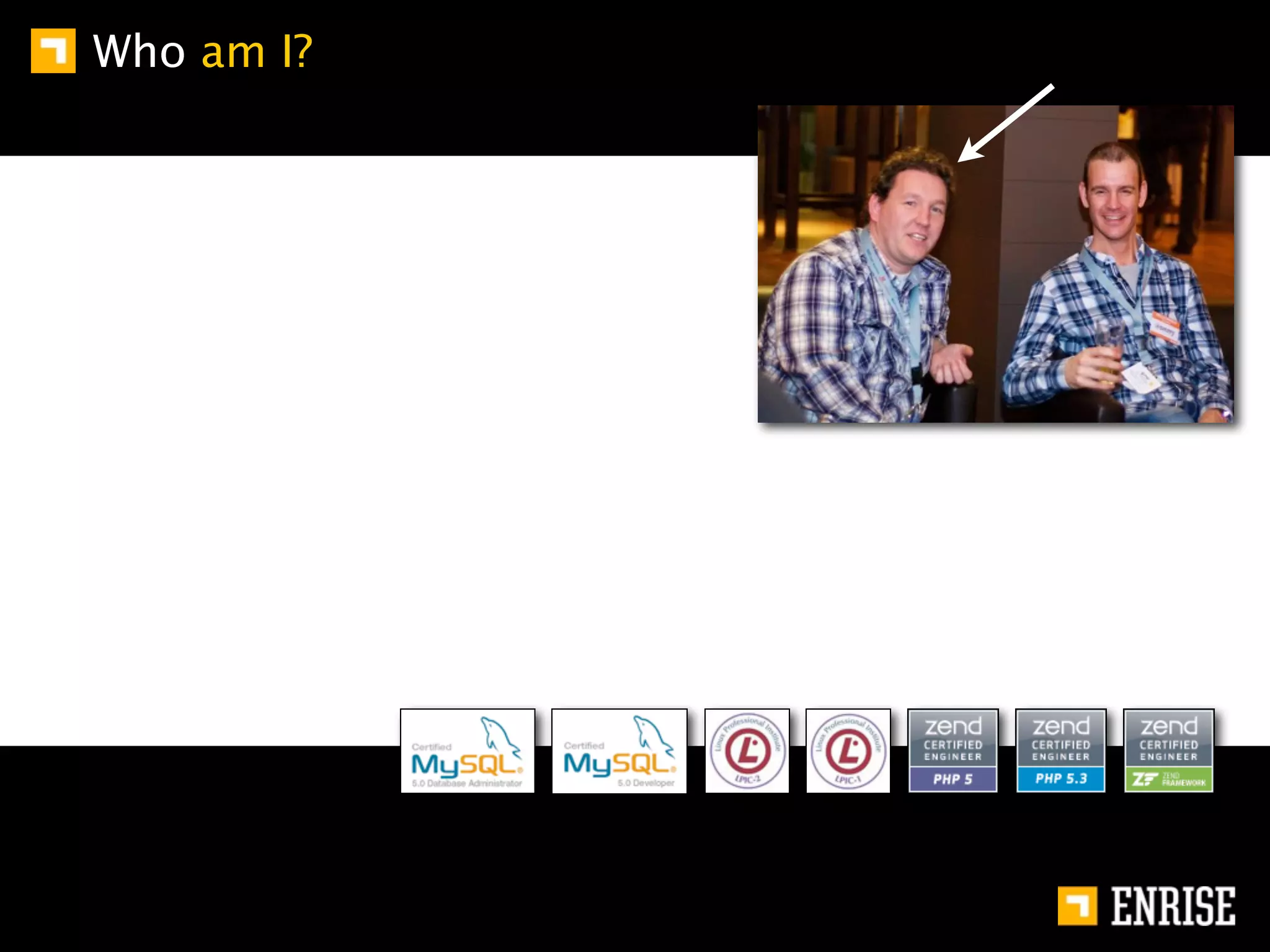Click the white conference card on the right man's lanyard

(1140, 377)
